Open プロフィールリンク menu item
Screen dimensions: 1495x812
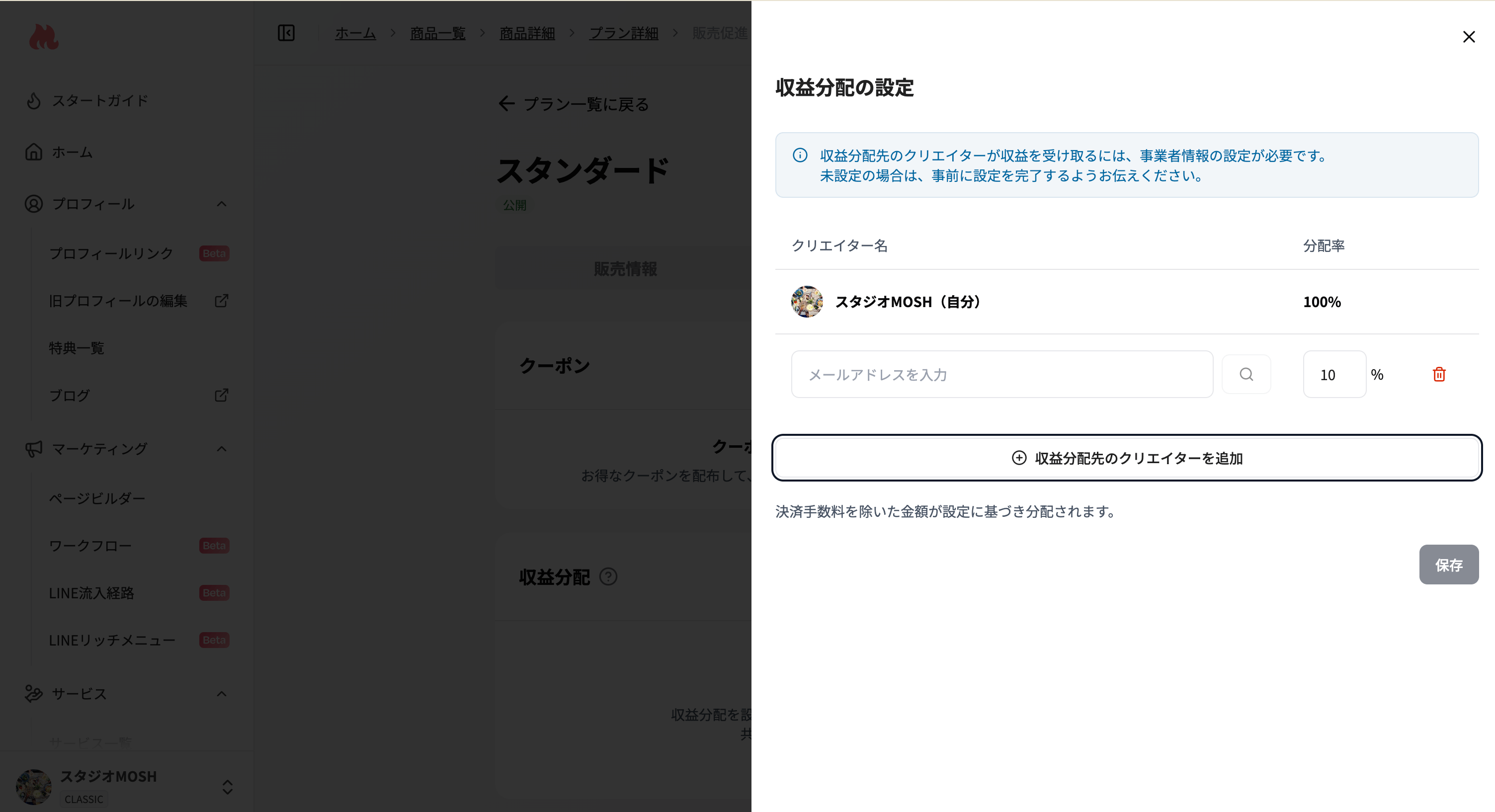click(x=111, y=253)
